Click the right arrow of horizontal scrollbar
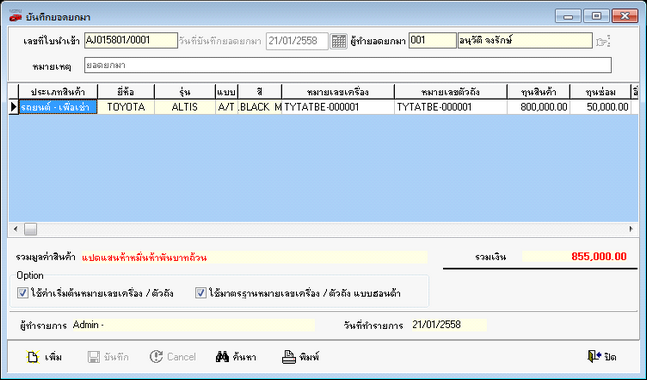The image size is (647, 380). (x=631, y=229)
